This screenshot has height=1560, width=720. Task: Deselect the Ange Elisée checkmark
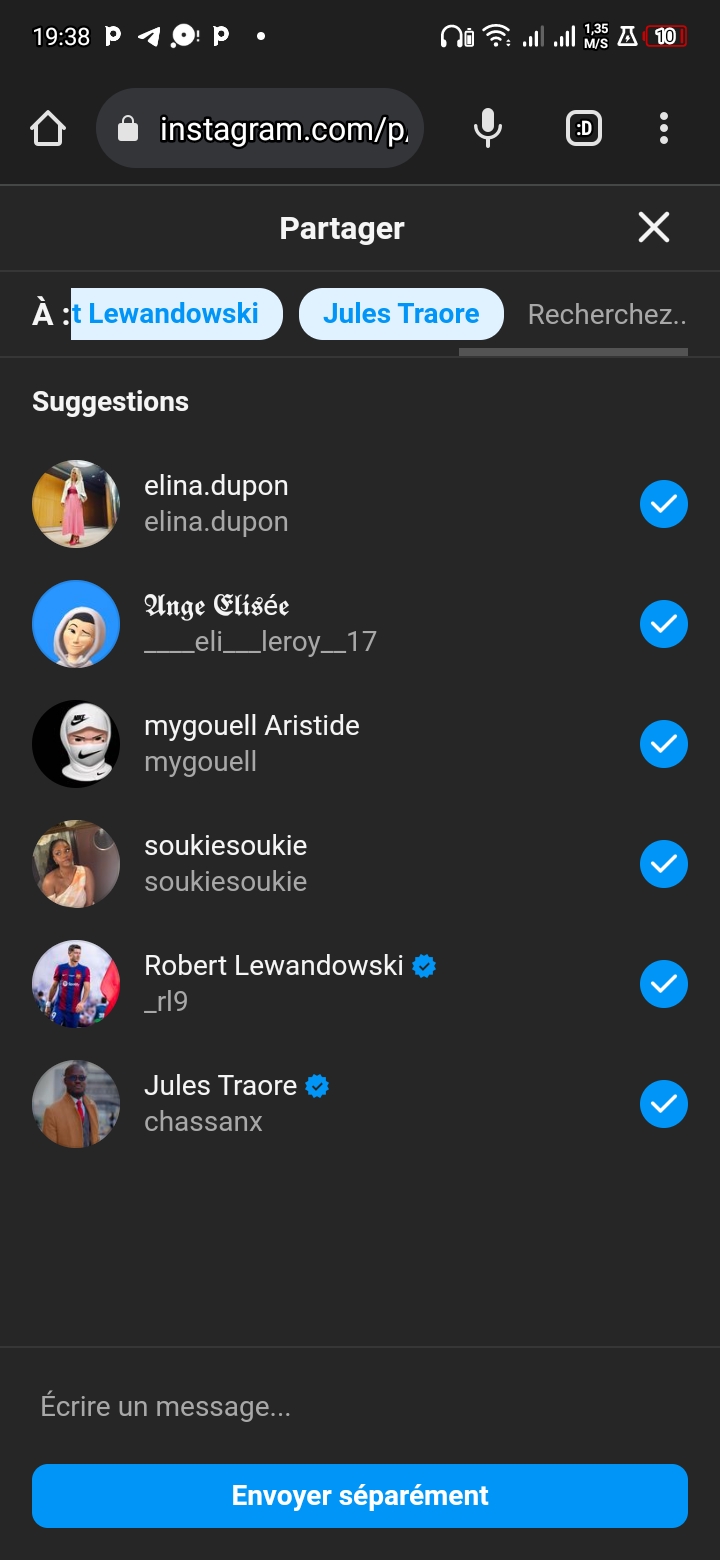tap(664, 624)
